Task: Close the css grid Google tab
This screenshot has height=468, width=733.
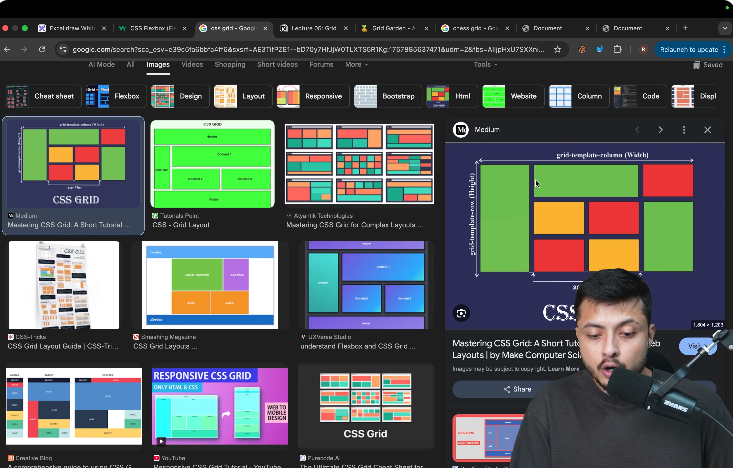Action: [266, 28]
